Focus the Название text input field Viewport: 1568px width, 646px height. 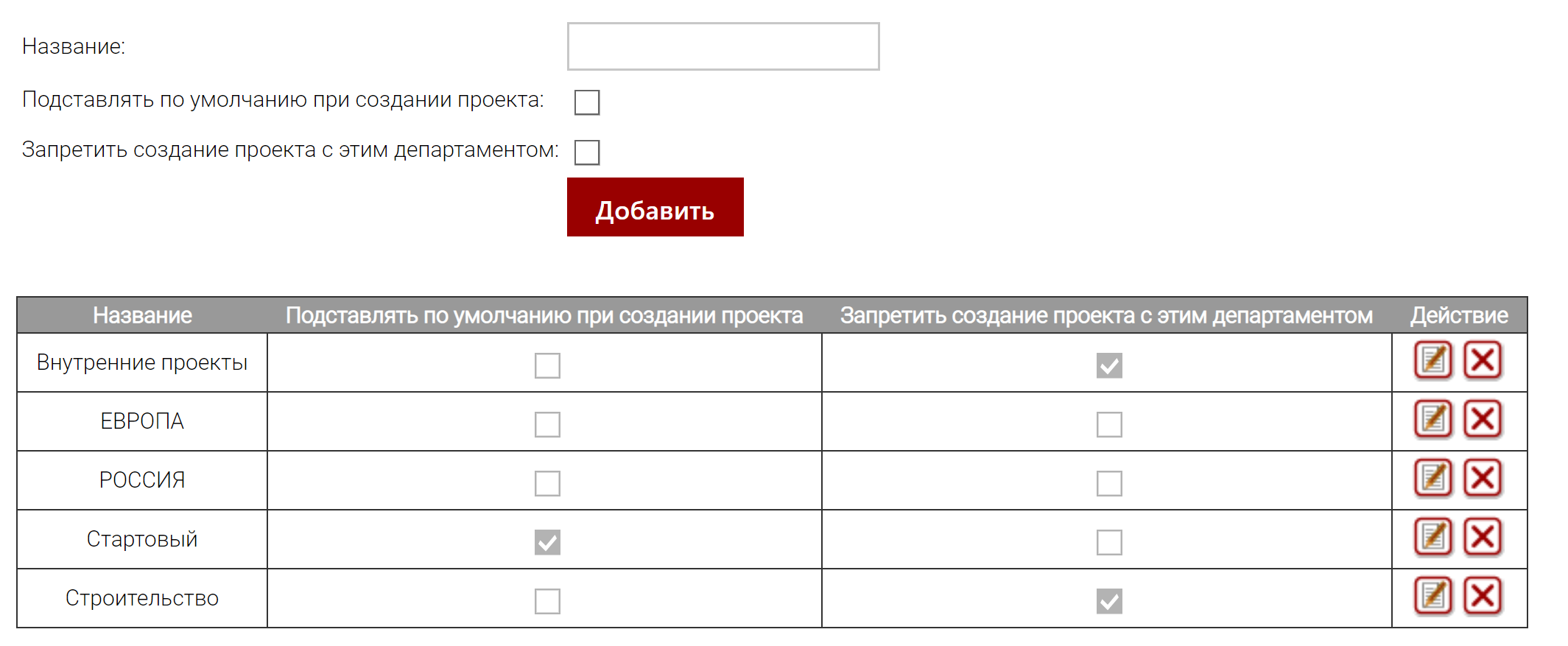click(723, 46)
